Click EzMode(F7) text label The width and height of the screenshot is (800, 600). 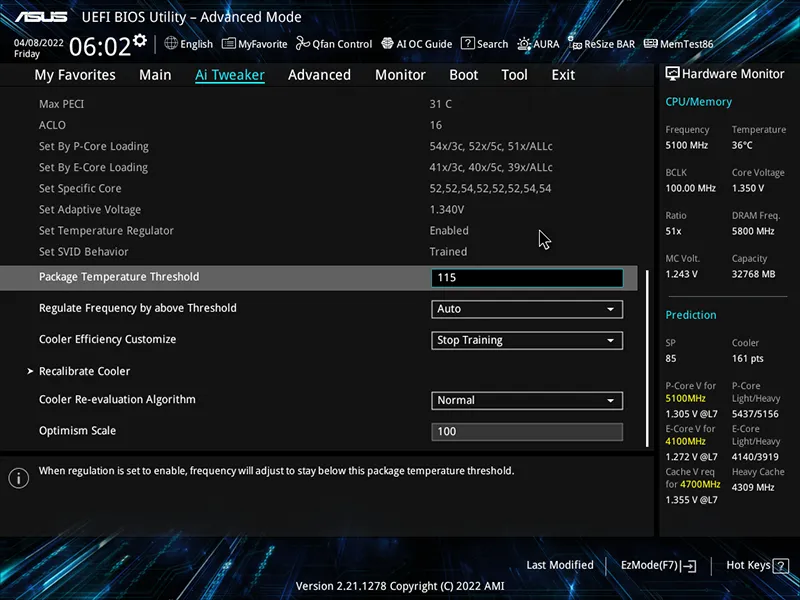[649, 565]
